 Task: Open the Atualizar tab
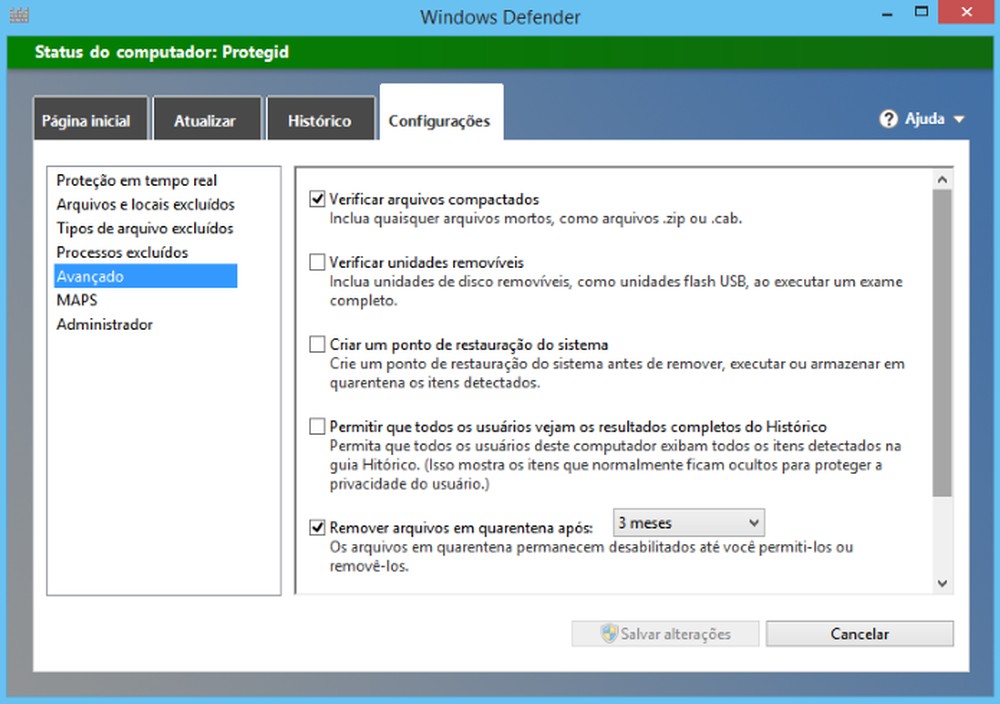[x=207, y=118]
